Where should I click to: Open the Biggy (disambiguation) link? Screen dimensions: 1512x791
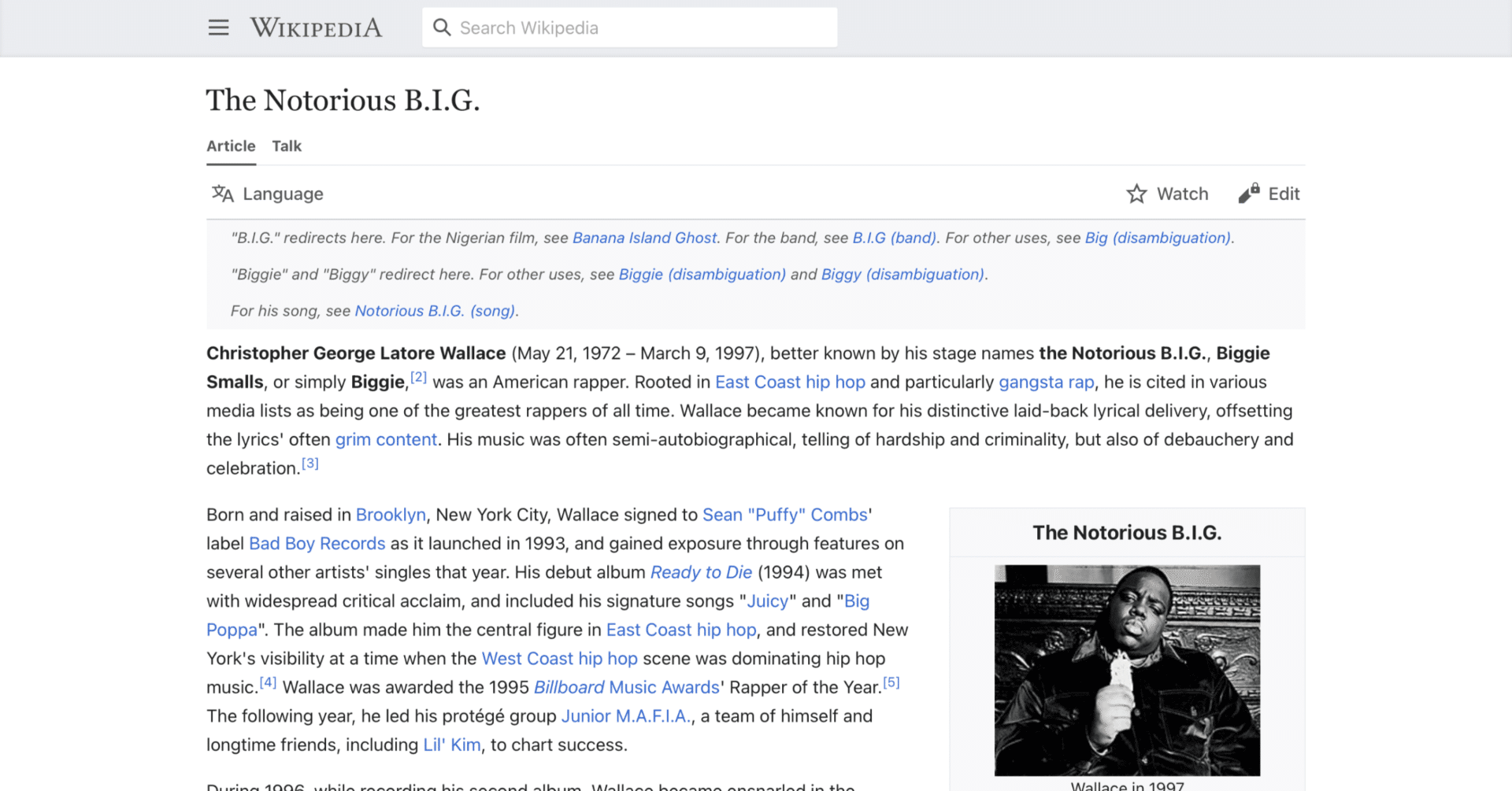click(x=902, y=275)
